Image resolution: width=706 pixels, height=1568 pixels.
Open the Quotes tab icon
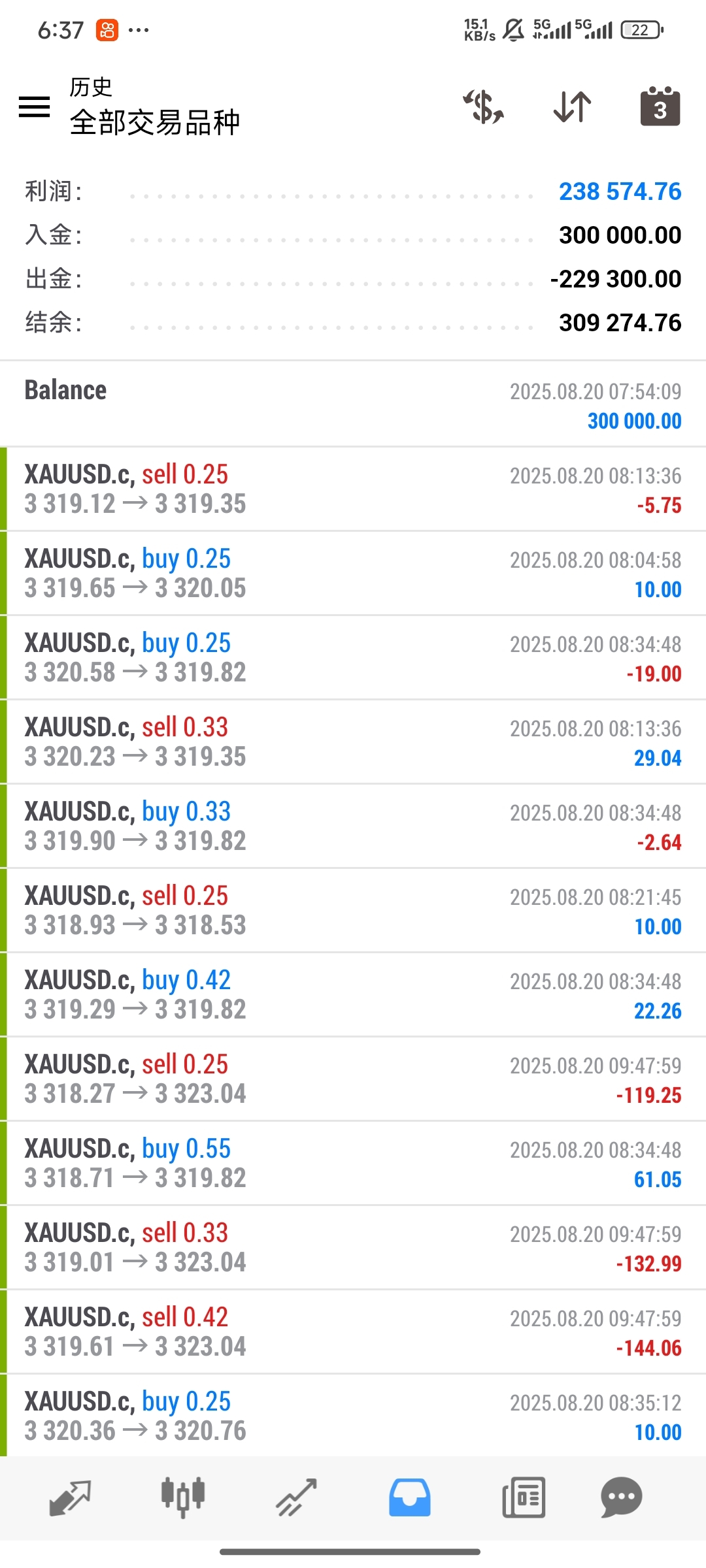click(x=70, y=1497)
